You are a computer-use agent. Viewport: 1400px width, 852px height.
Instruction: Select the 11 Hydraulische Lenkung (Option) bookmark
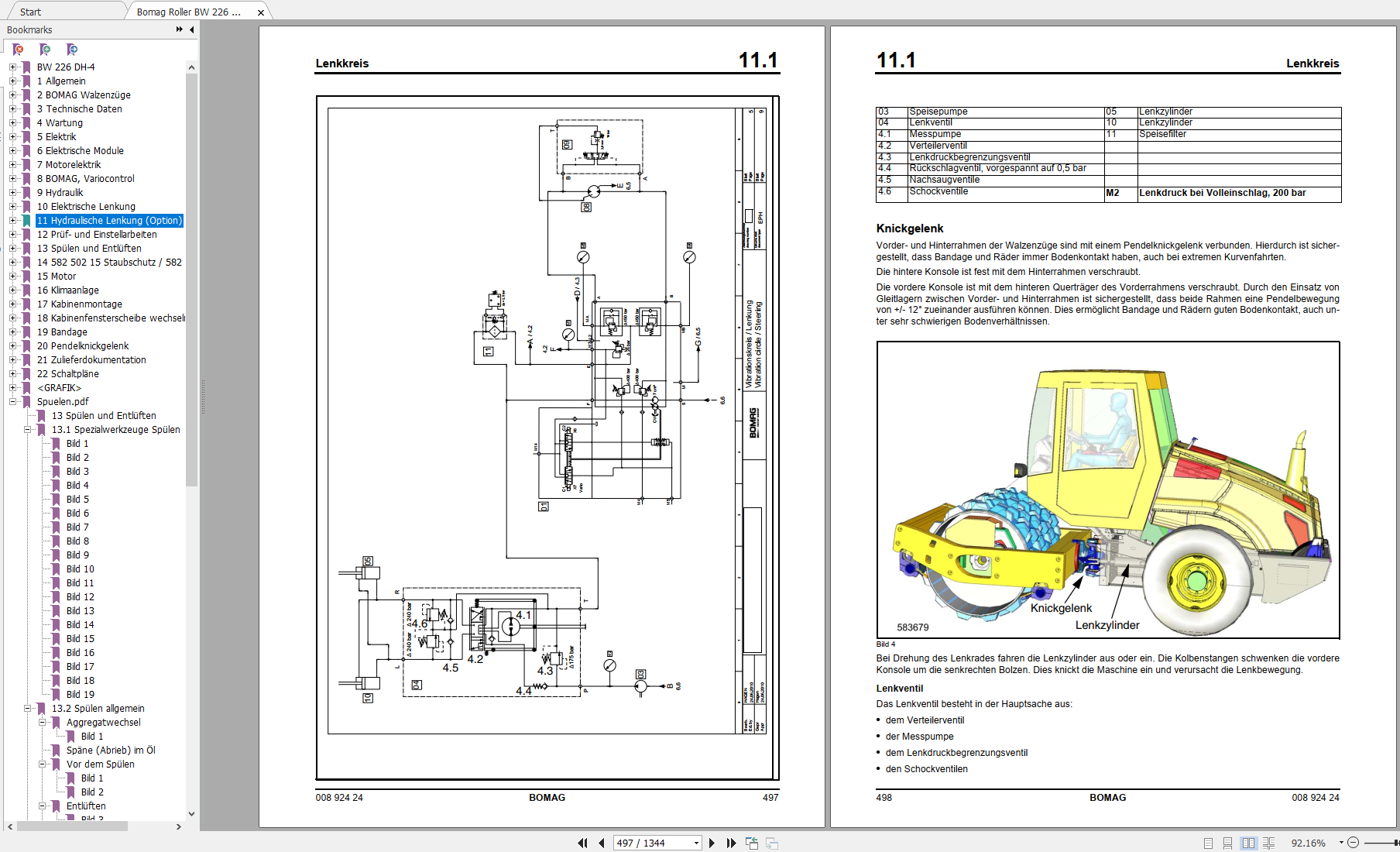(x=109, y=221)
